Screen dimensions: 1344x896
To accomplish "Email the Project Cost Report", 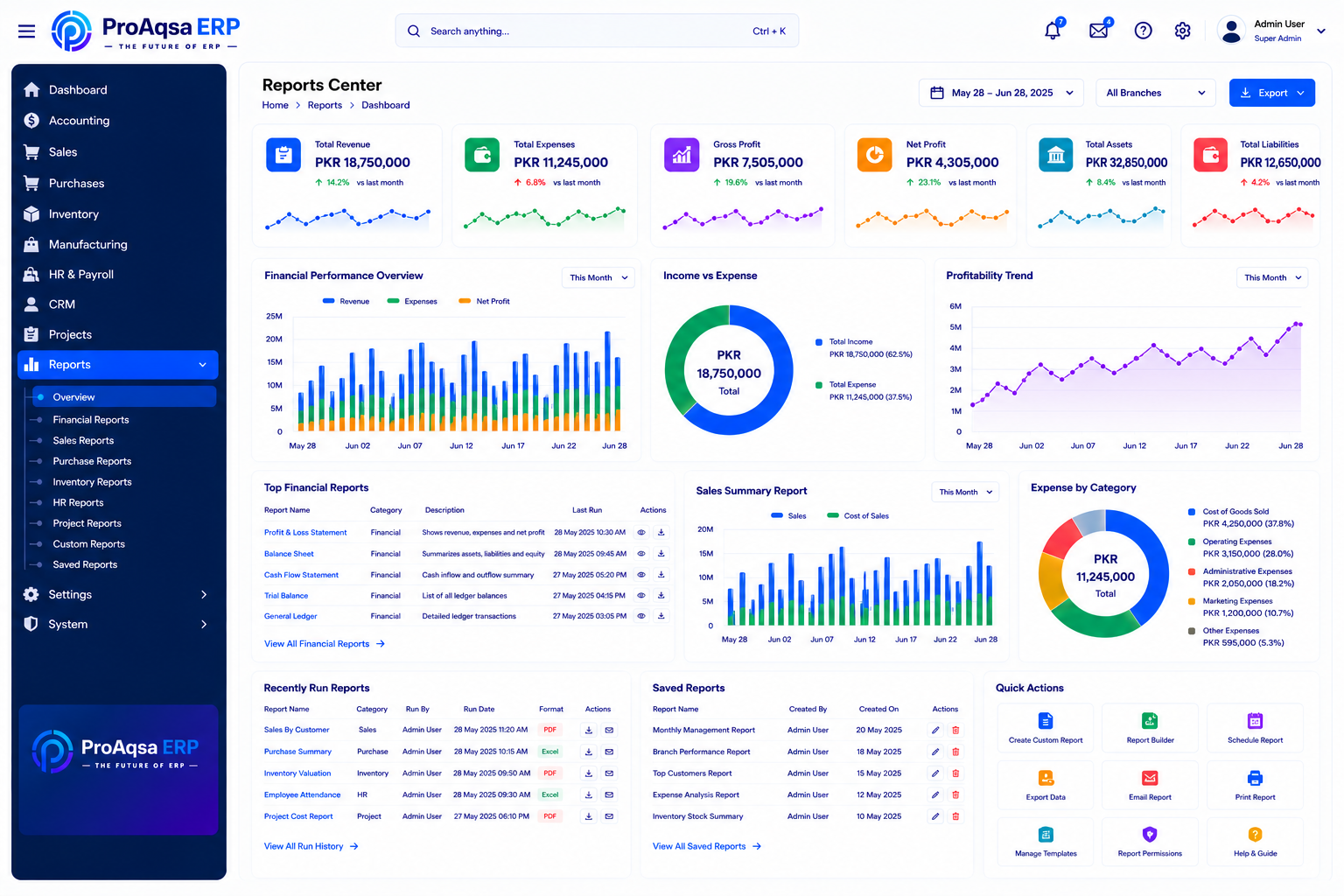I will 609,816.
